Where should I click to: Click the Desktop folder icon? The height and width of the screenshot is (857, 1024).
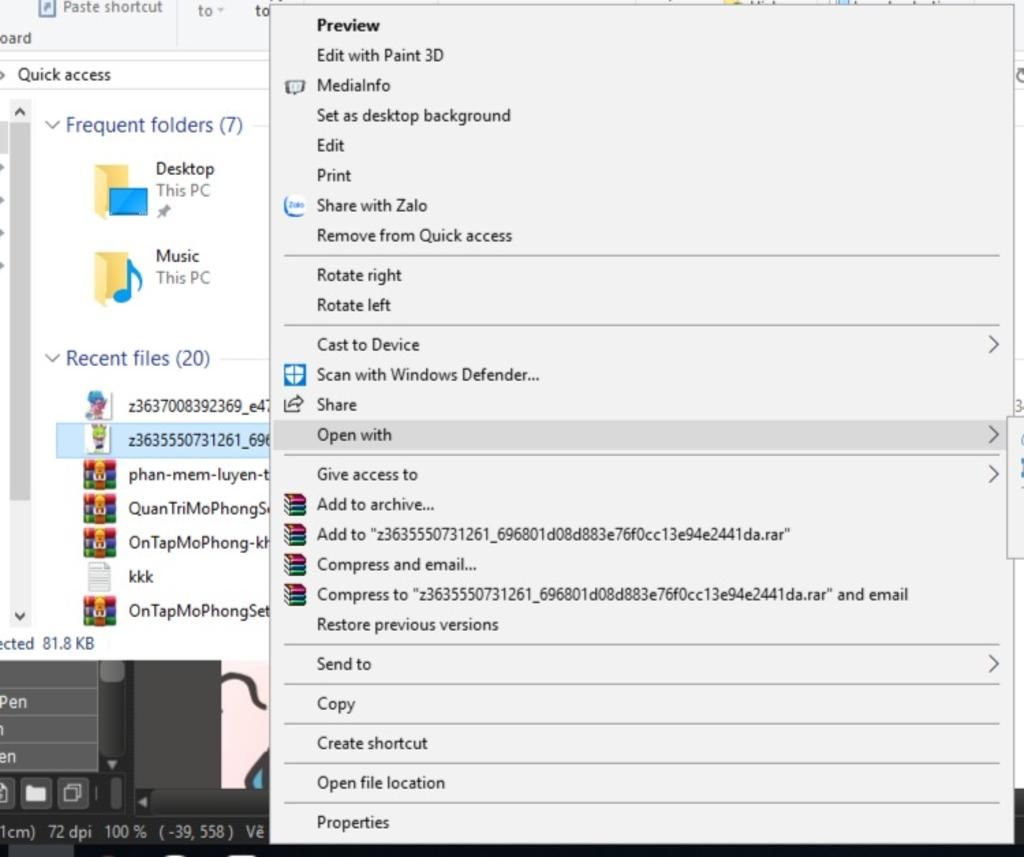120,190
